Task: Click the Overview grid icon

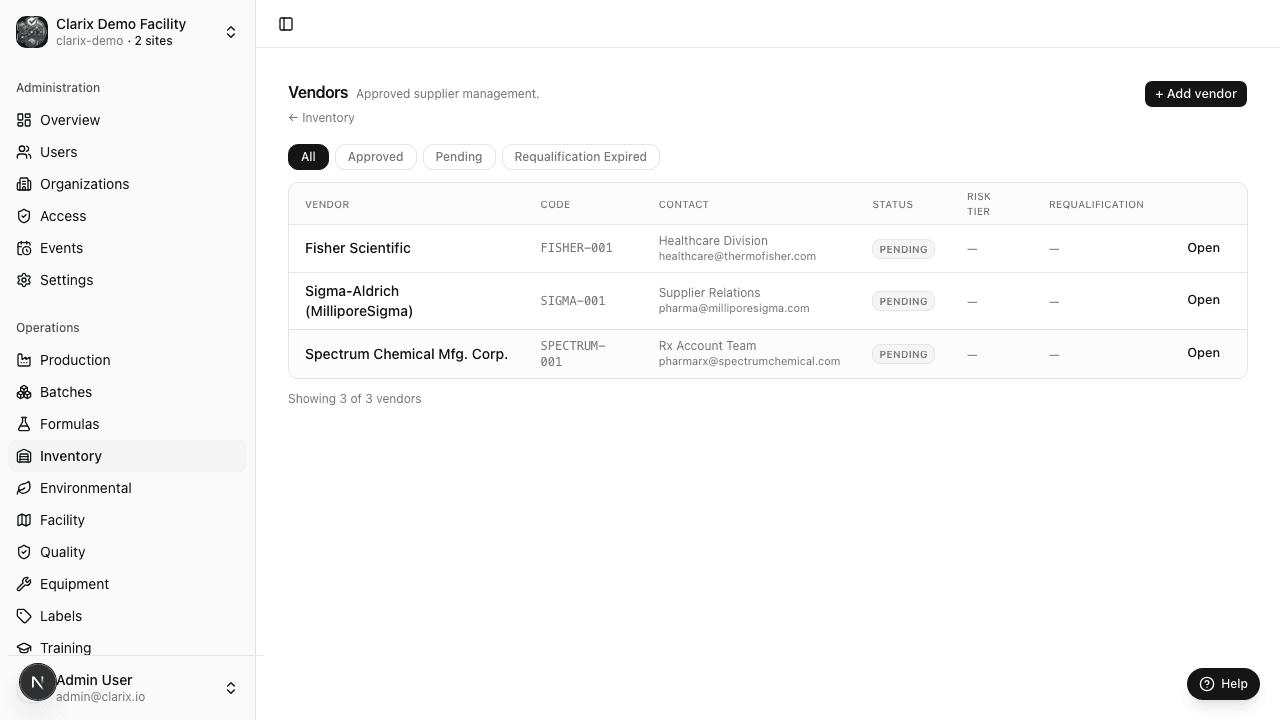Action: (24, 120)
